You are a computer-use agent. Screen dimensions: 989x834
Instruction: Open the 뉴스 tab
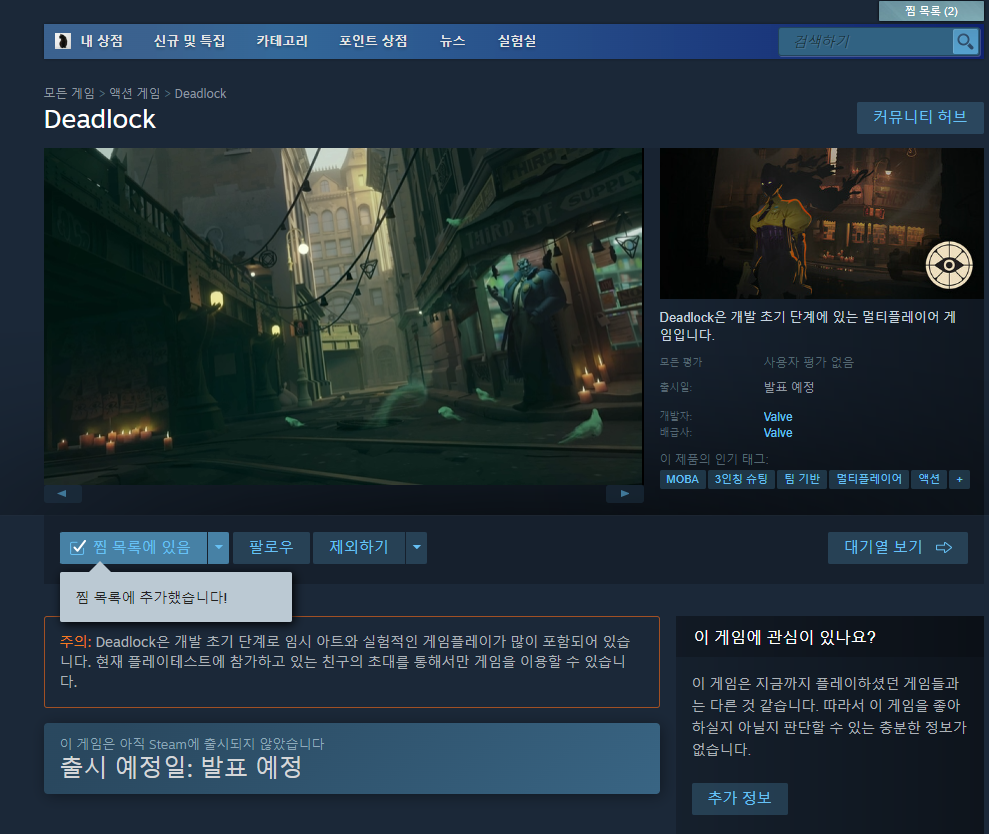point(452,41)
